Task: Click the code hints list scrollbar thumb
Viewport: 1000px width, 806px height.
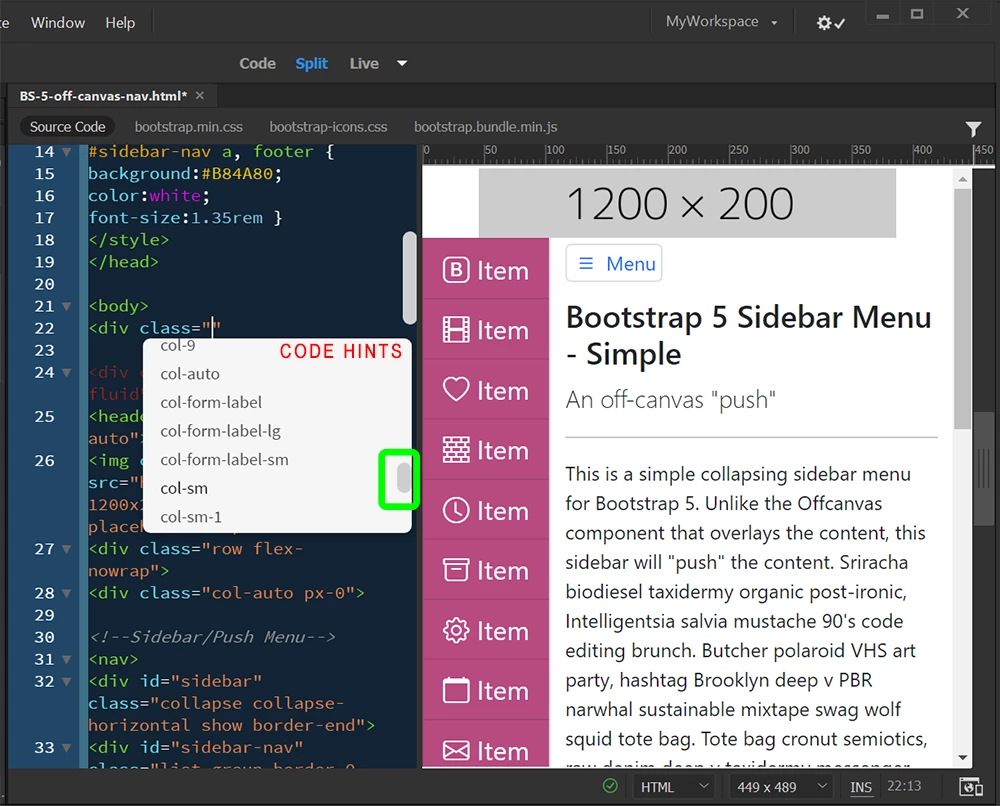Action: [403, 478]
